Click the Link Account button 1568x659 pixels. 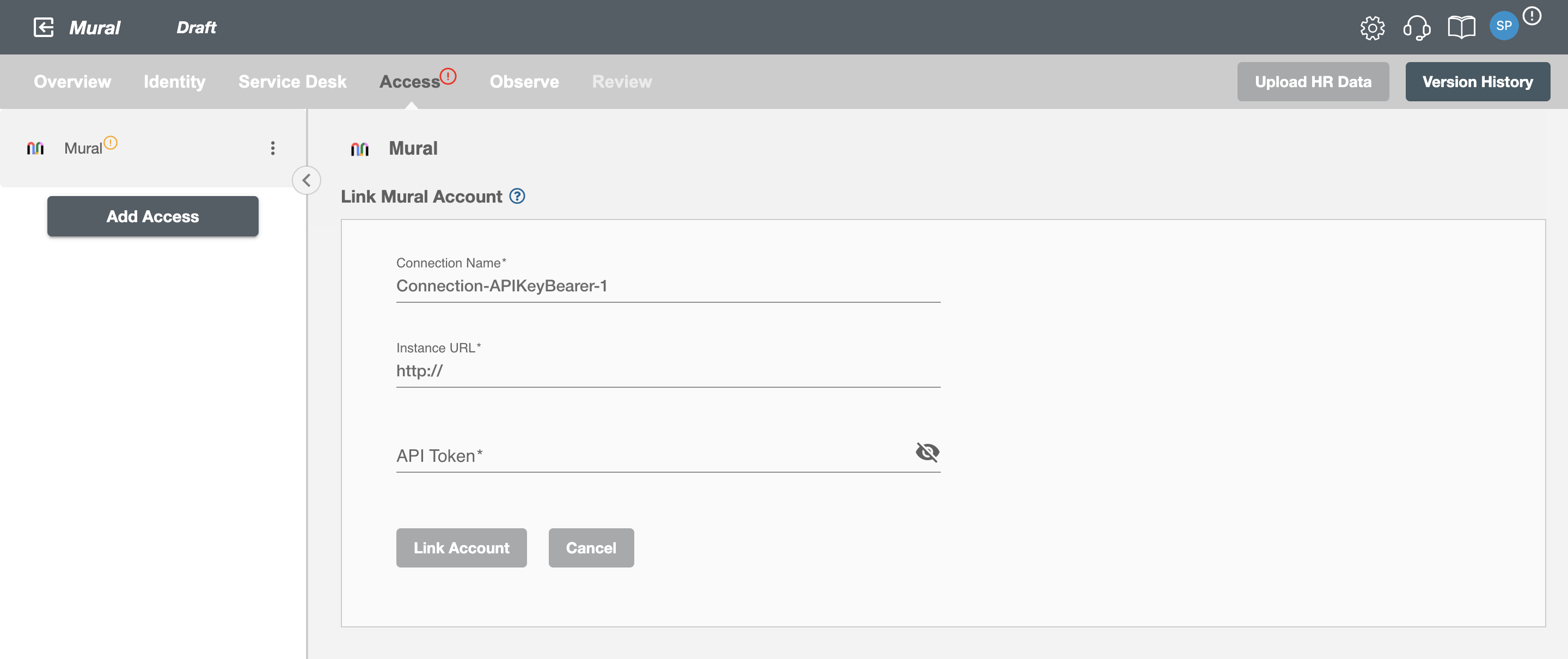(461, 547)
